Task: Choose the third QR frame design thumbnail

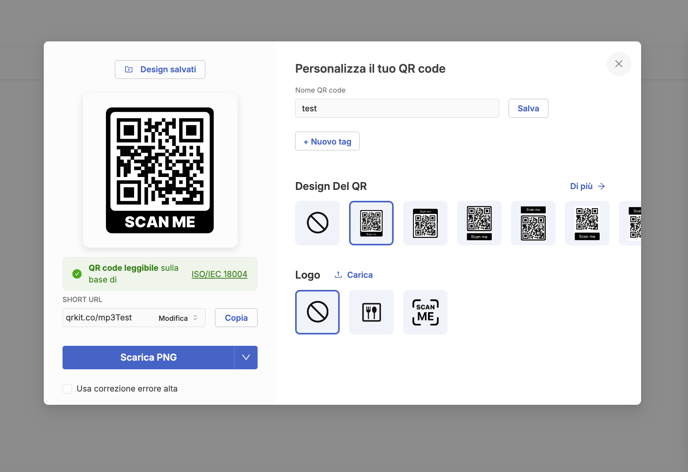Action: coord(425,223)
